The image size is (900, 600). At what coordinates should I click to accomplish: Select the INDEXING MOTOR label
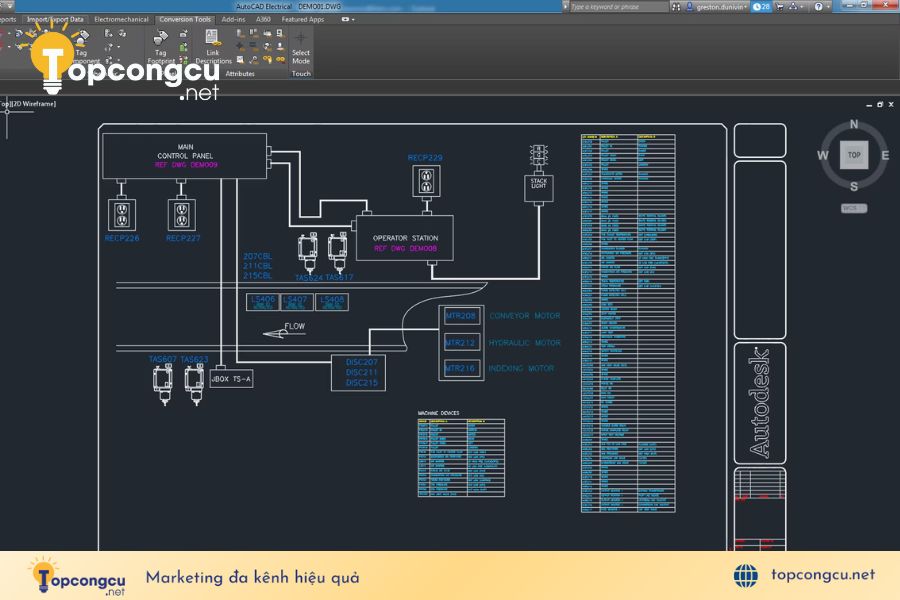(x=521, y=369)
